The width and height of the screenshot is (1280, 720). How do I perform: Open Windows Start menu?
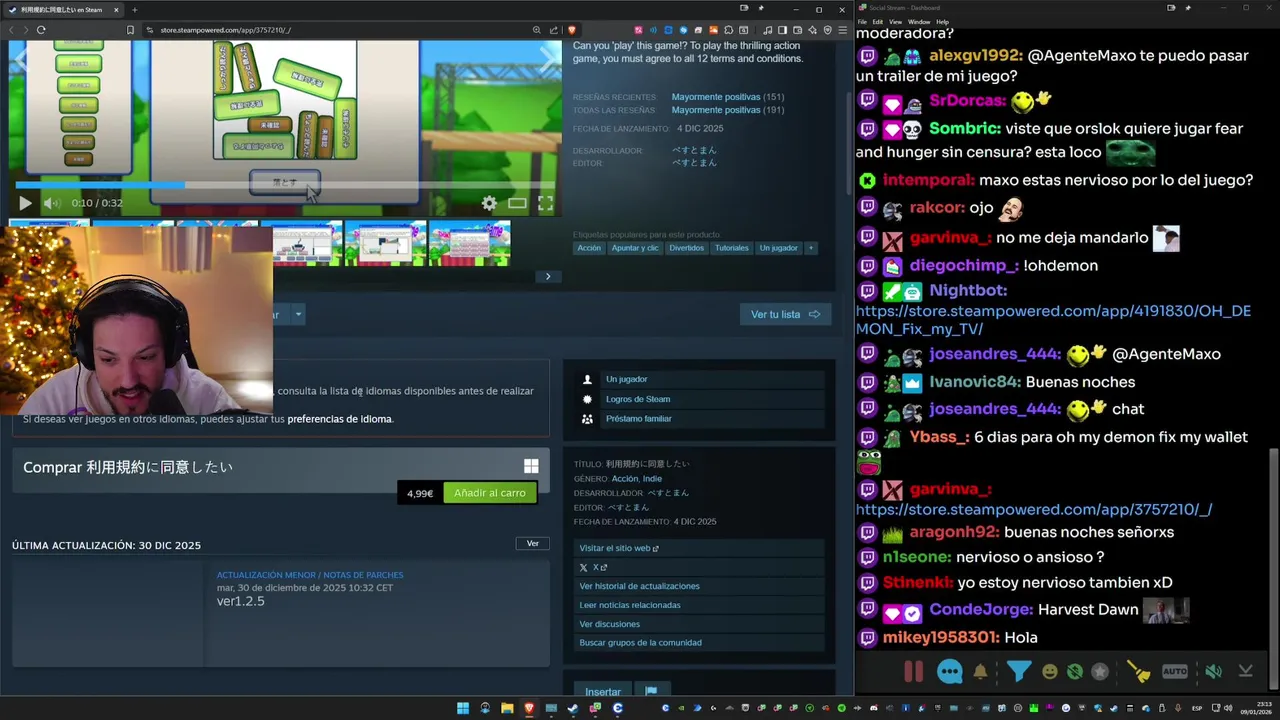coord(463,708)
